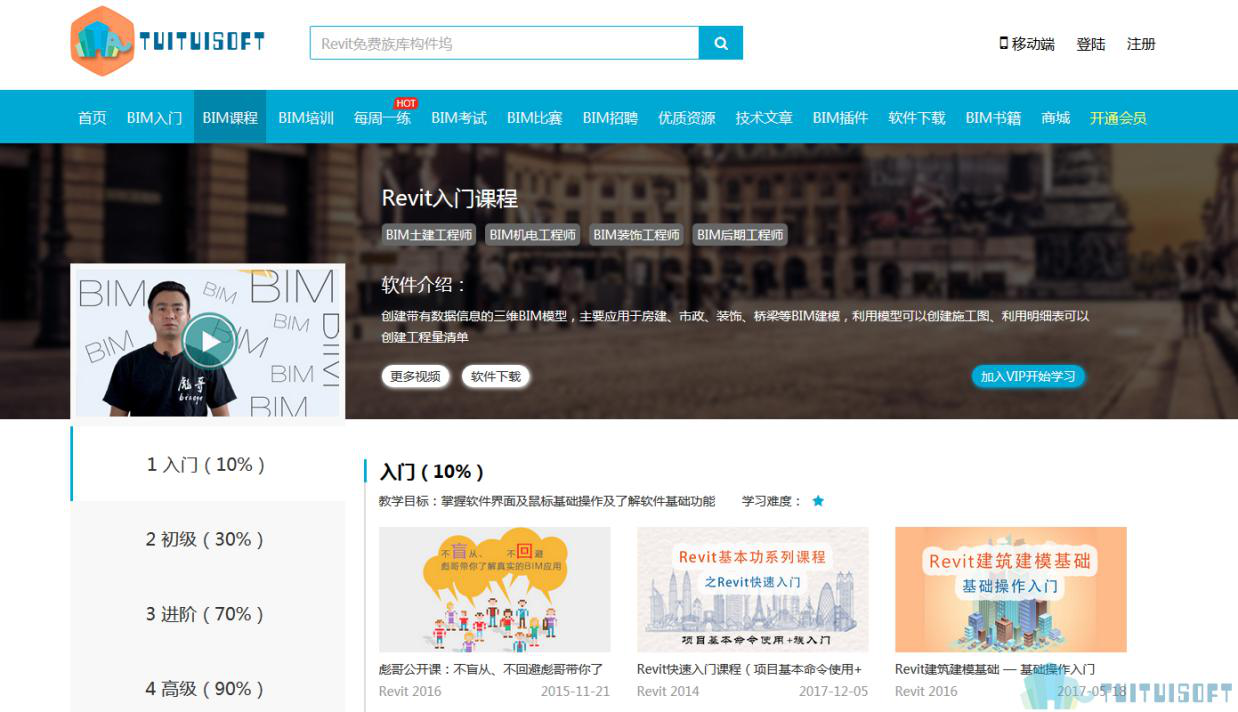Click the BIM后期工程师 tag
Image resolution: width=1238 pixels, height=712 pixels.
[x=740, y=235]
